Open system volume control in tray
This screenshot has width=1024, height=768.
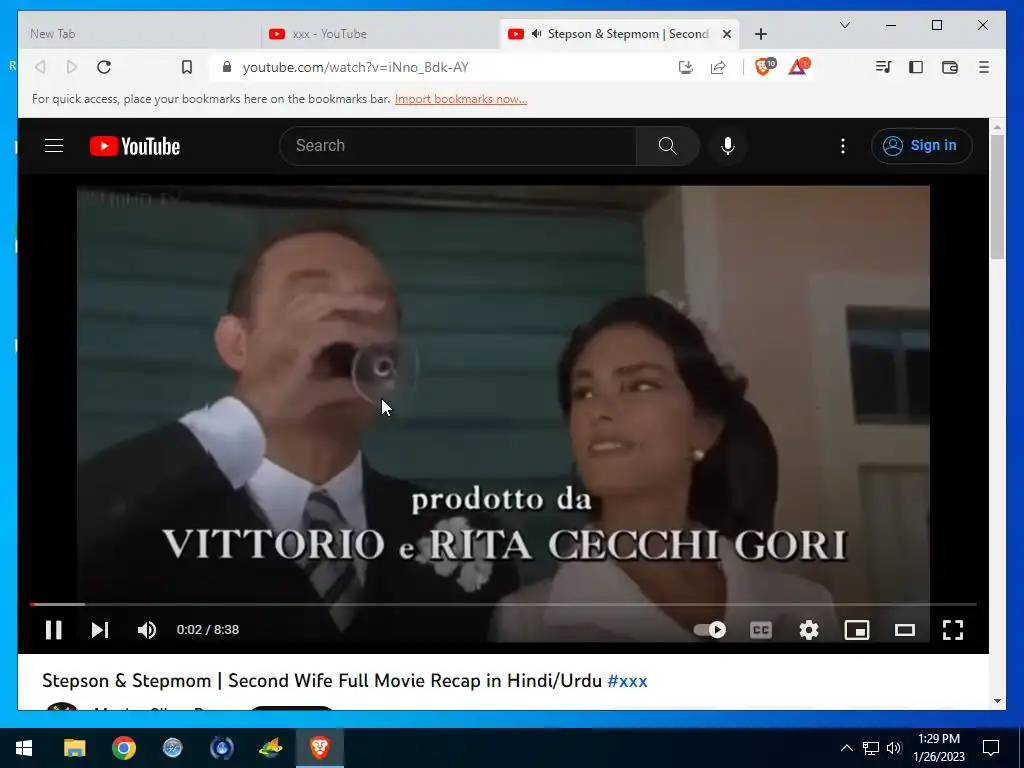895,748
